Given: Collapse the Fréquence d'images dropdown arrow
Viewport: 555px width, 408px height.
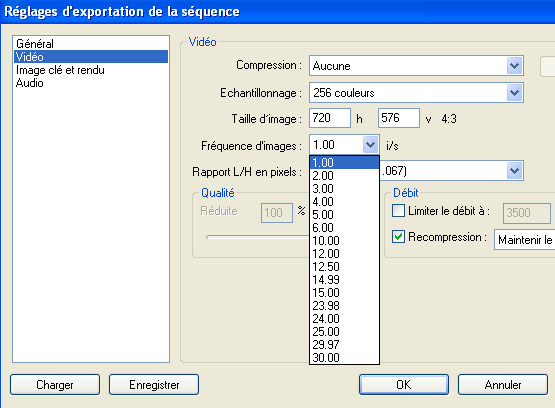Looking at the screenshot, I should tap(370, 145).
